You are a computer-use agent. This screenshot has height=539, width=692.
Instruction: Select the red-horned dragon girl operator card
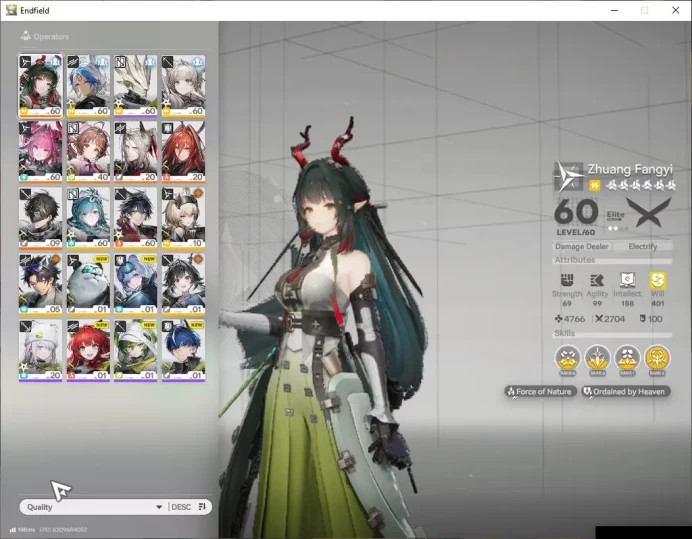[x=40, y=86]
